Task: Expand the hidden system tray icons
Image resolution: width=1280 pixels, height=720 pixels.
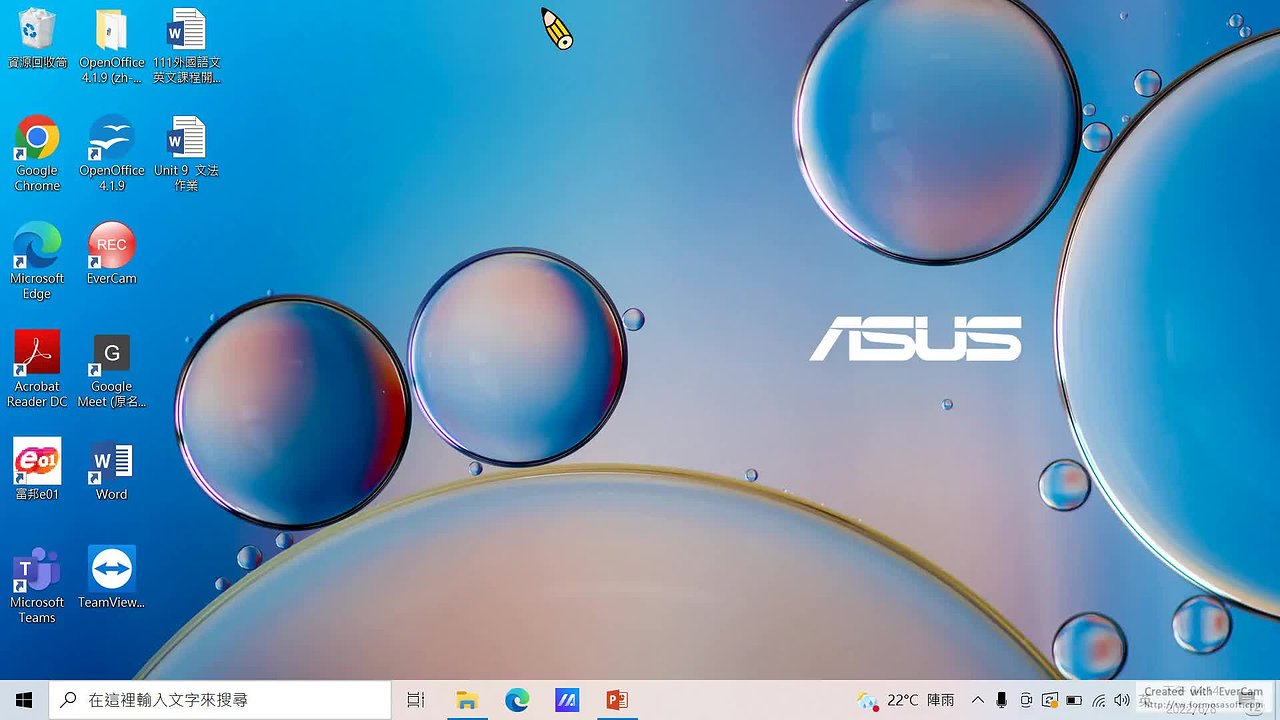Action: pyautogui.click(x=977, y=700)
